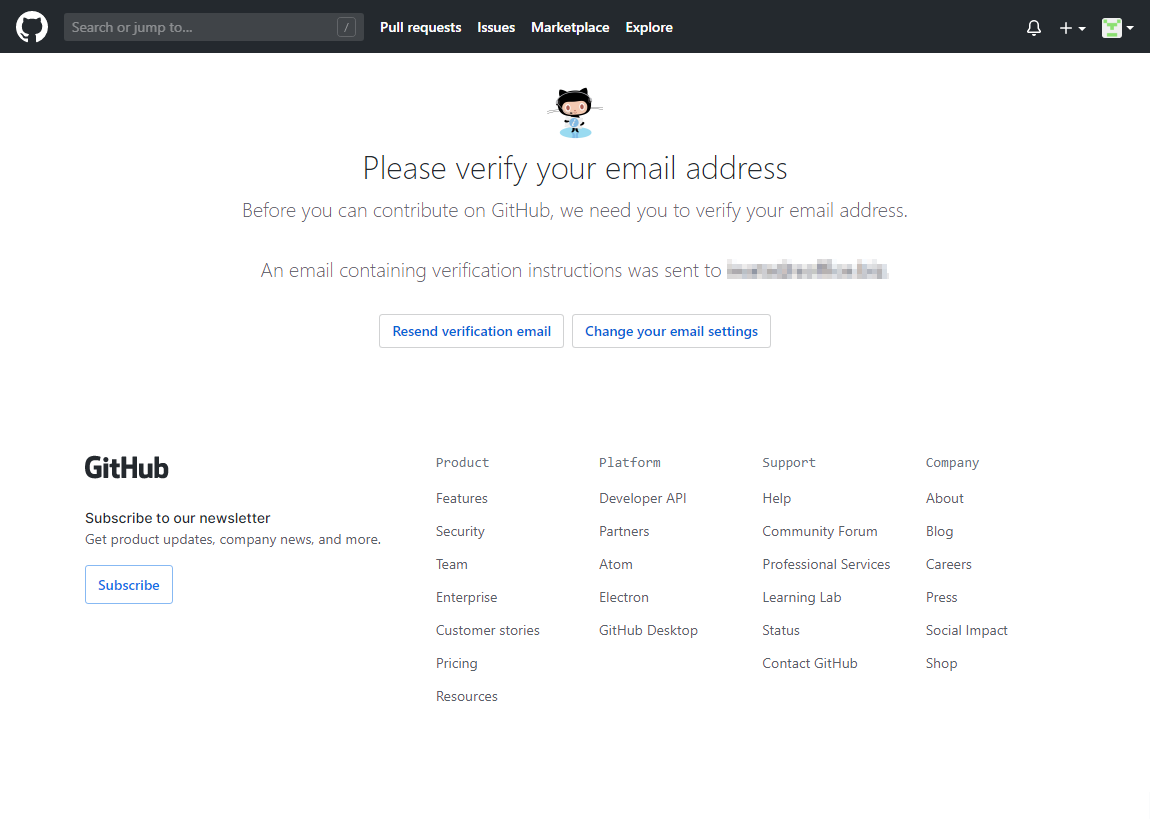Open the user avatar menu
This screenshot has width=1150, height=819.
[1117, 28]
